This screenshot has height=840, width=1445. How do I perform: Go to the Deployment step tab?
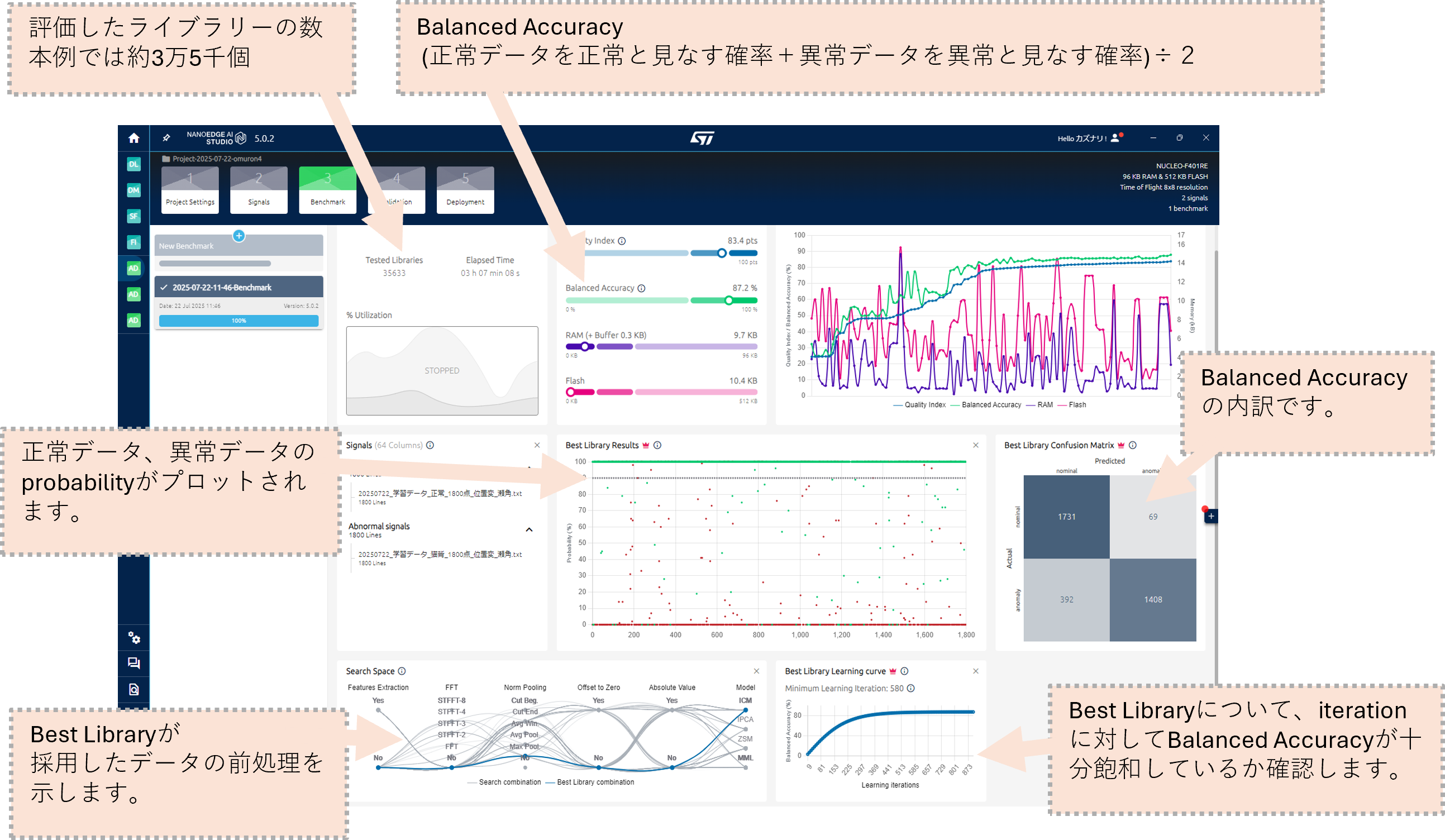coord(465,190)
